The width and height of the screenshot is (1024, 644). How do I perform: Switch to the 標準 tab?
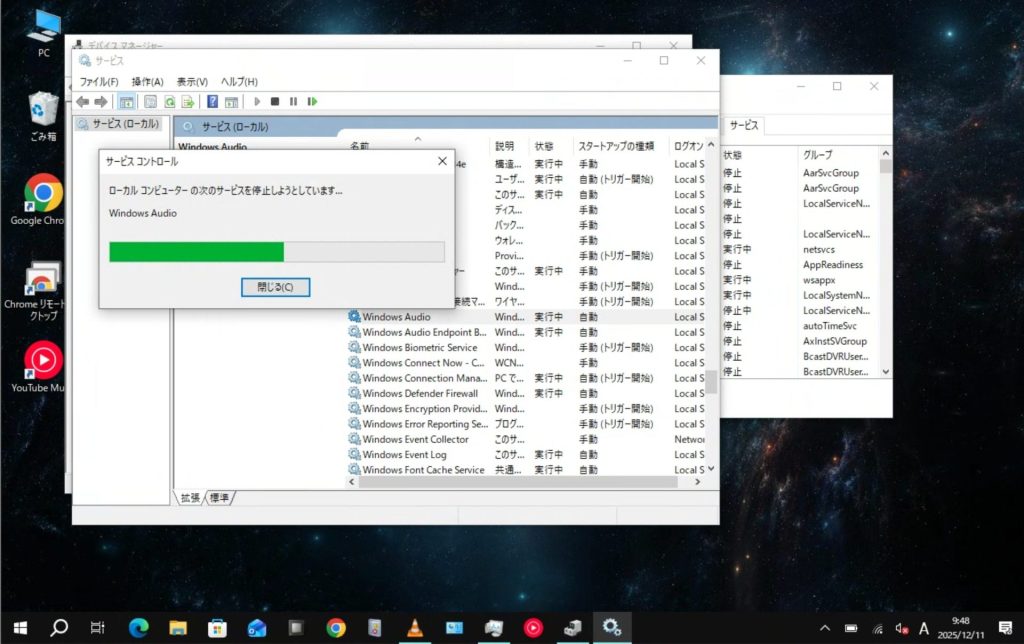218,496
